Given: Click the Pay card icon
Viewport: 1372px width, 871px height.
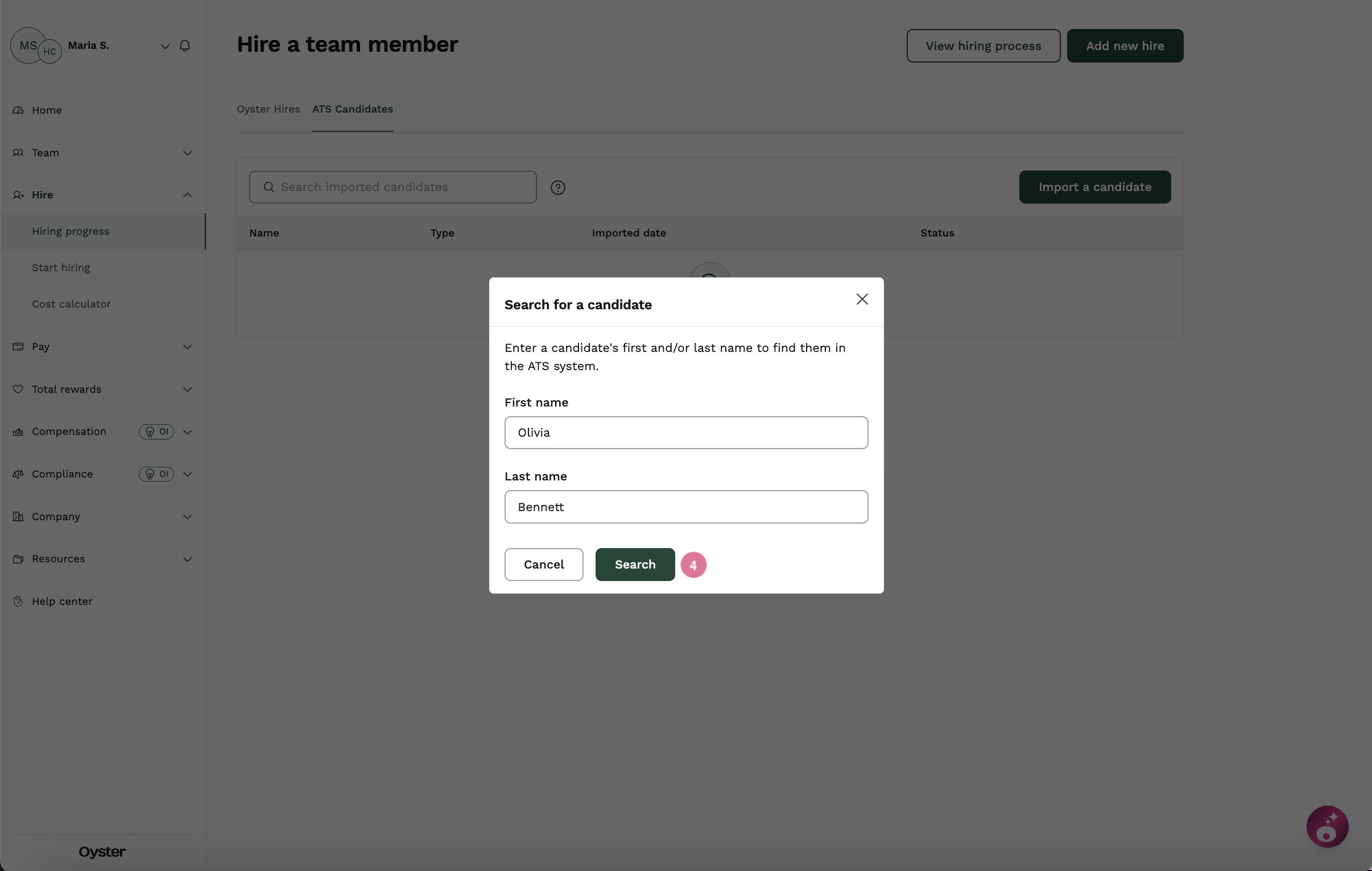Looking at the screenshot, I should (18, 346).
